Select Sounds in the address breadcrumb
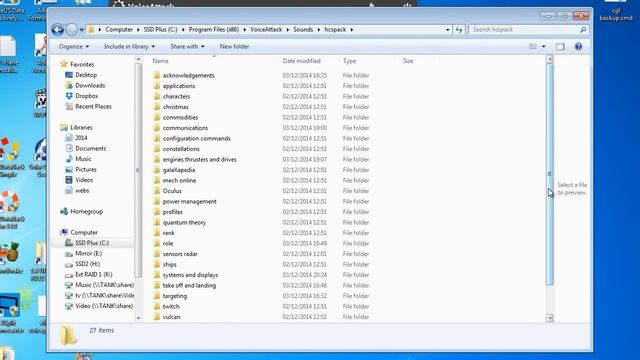640x360 pixels. [x=303, y=30]
